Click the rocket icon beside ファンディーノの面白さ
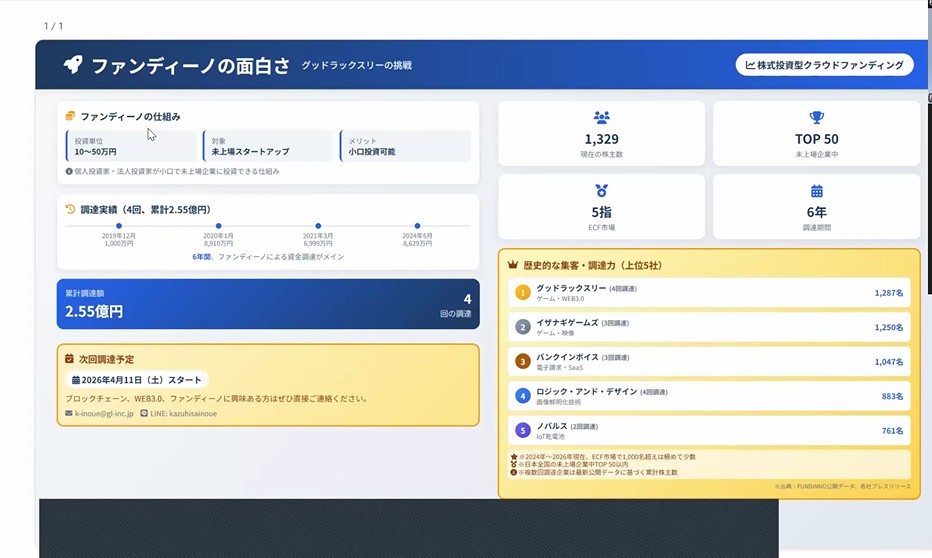Screen dimensions: 932x558 pos(73,65)
